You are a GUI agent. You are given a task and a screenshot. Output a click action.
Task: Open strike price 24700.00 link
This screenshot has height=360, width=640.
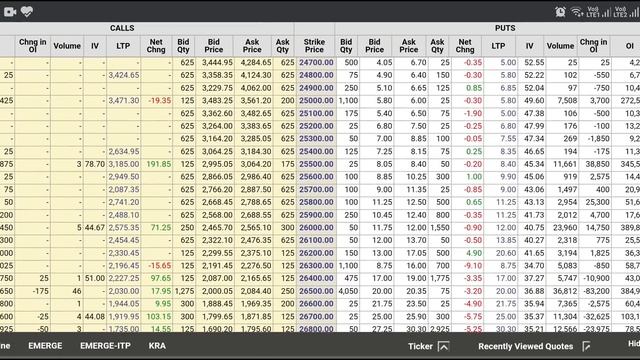tap(316, 62)
